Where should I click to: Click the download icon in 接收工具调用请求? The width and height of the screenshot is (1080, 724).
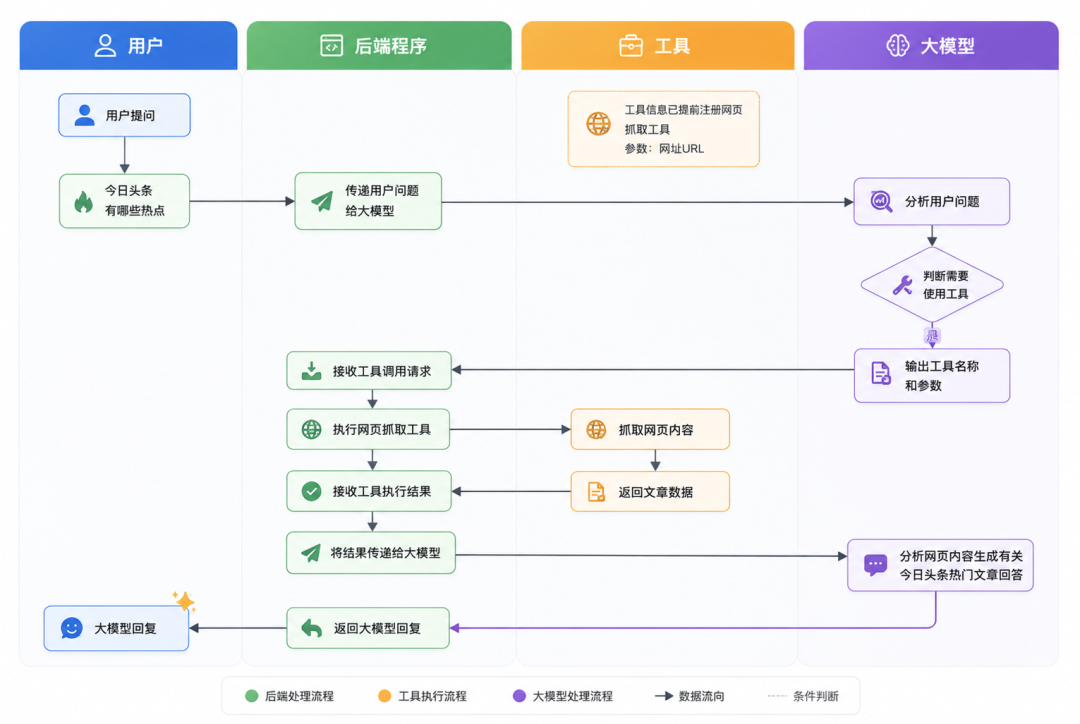point(311,371)
